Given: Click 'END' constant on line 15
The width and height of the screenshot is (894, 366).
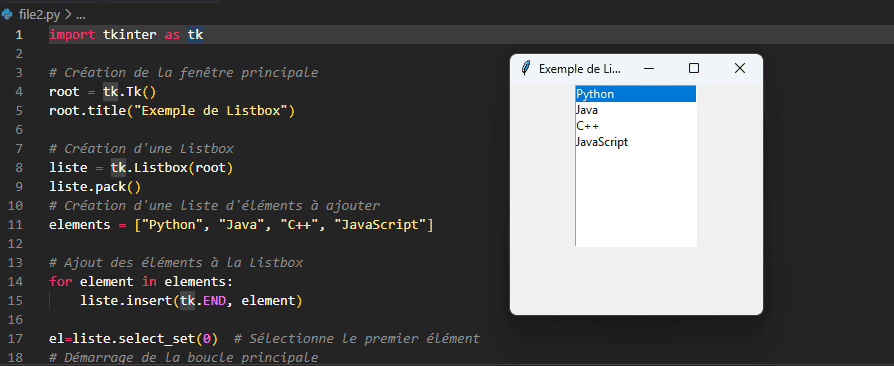Looking at the screenshot, I should pyautogui.click(x=214, y=300).
